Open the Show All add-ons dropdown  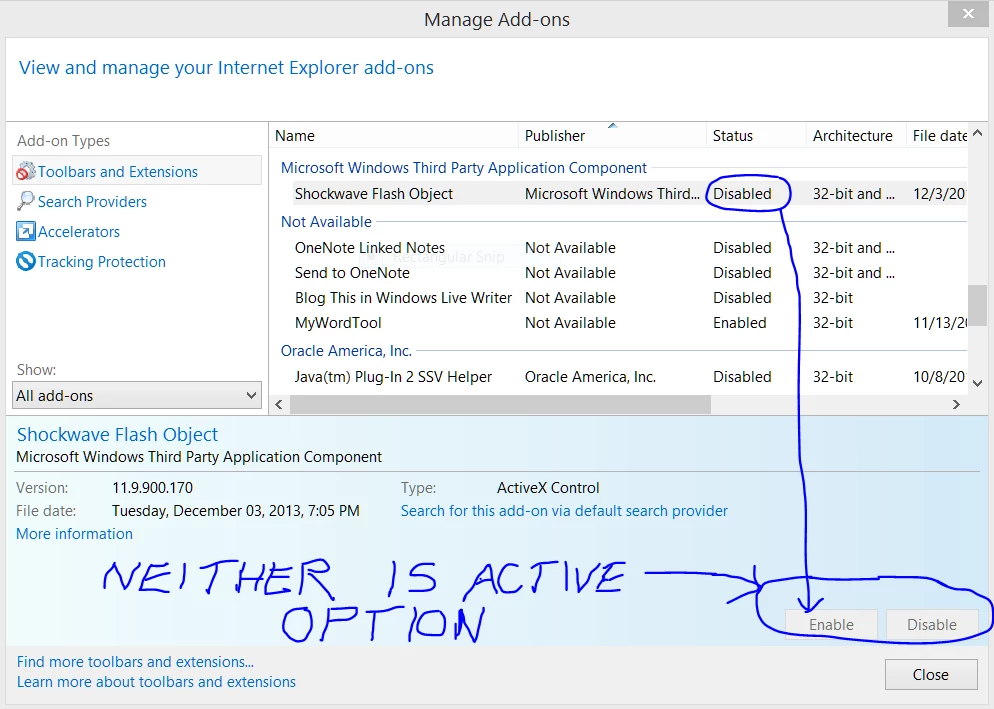pyautogui.click(x=137, y=396)
